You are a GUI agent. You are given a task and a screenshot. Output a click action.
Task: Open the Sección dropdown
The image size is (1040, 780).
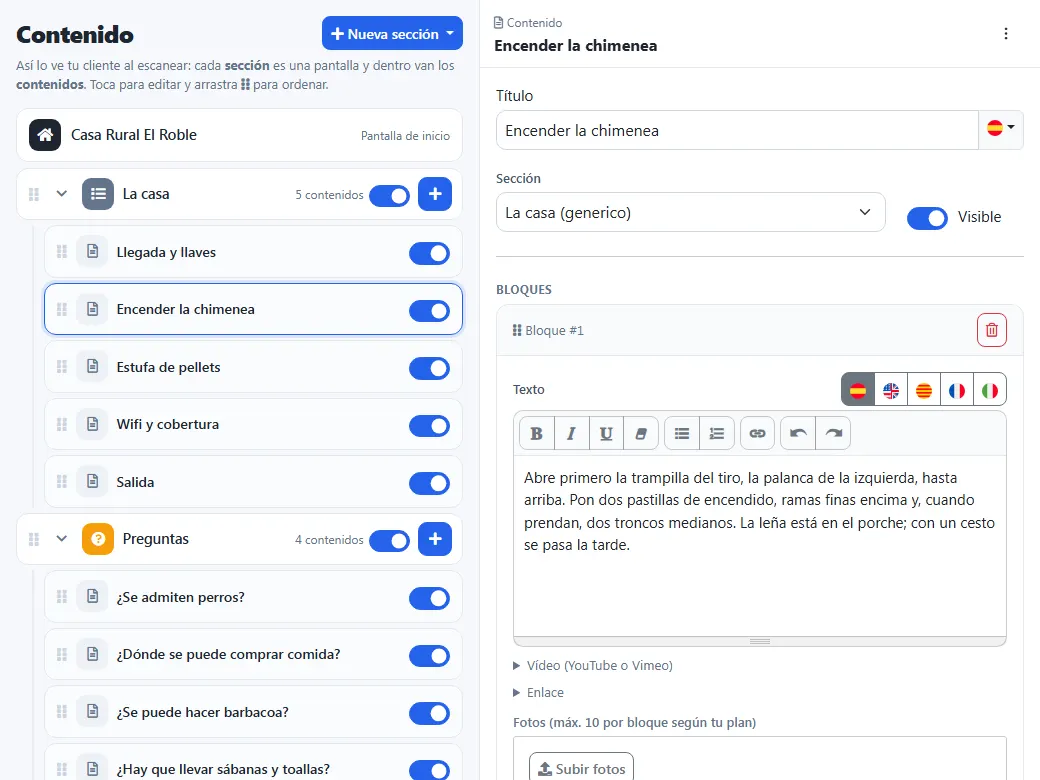pyautogui.click(x=690, y=212)
